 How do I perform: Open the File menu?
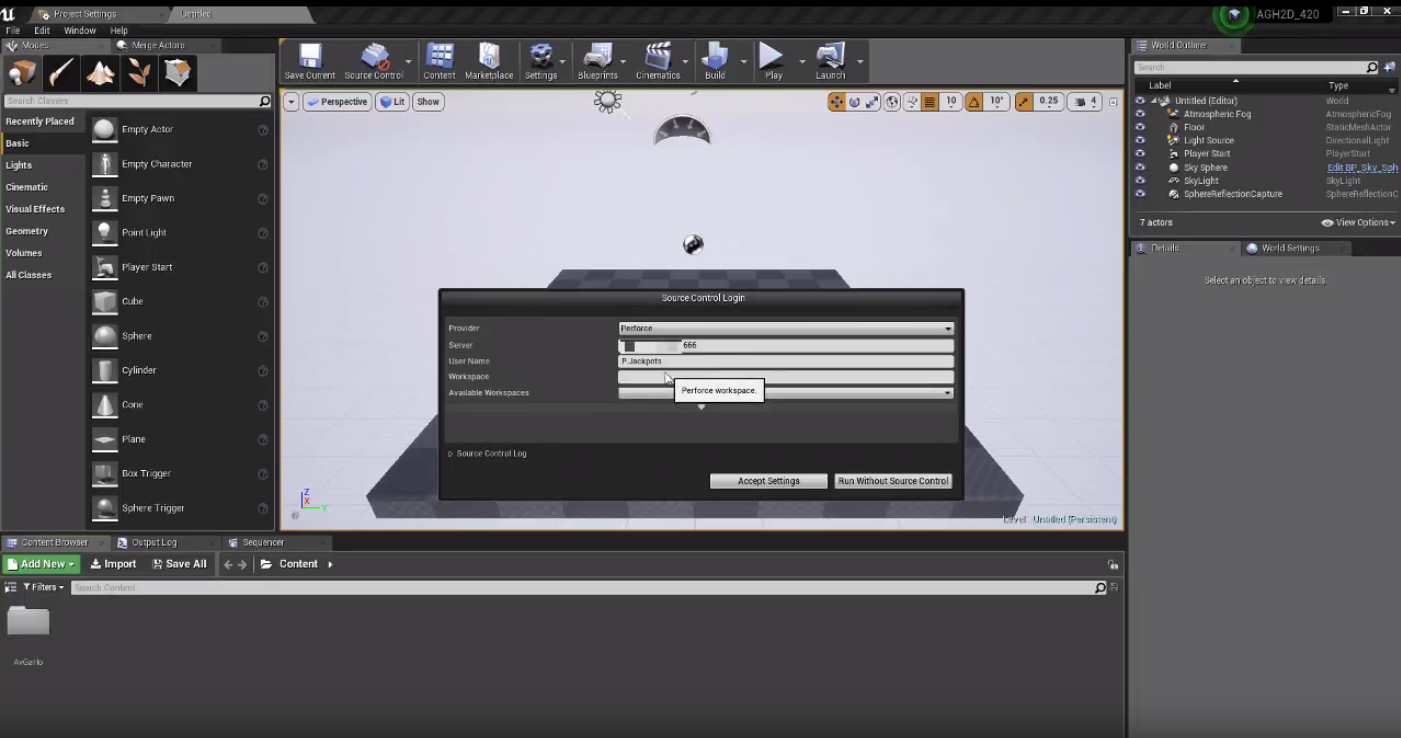[x=13, y=31]
